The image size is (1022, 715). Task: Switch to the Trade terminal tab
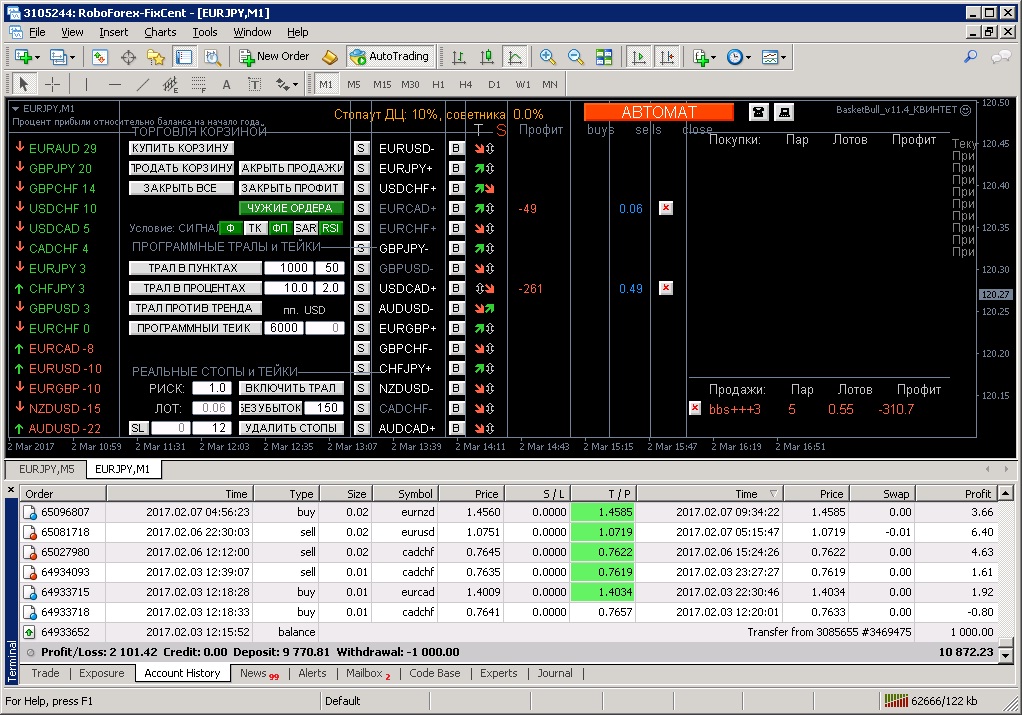pyautogui.click(x=46, y=673)
